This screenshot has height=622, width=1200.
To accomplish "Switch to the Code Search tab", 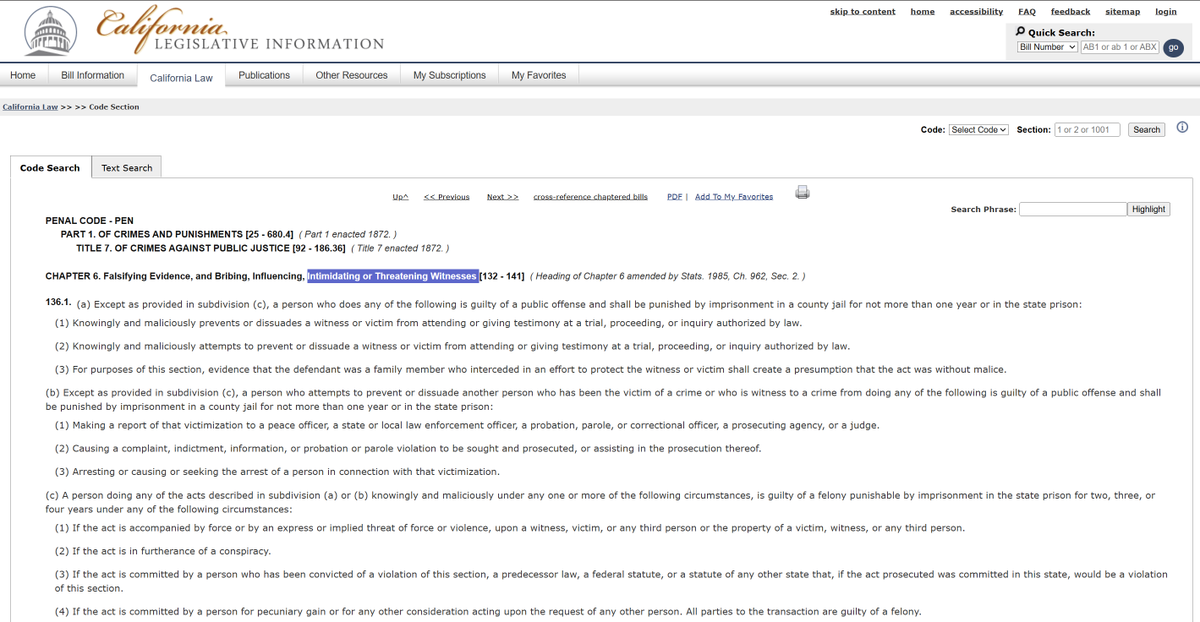I will pyautogui.click(x=50, y=168).
